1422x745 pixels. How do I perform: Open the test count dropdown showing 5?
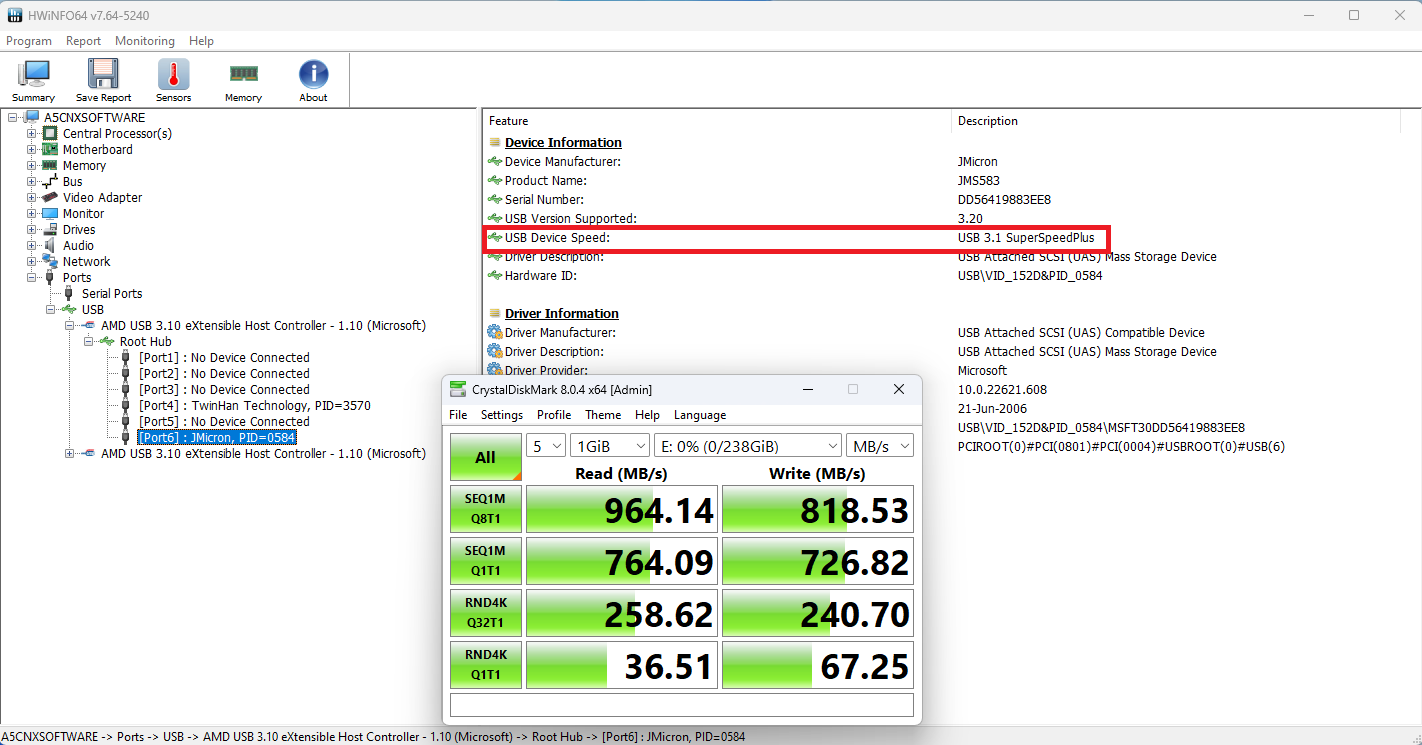[x=546, y=446]
